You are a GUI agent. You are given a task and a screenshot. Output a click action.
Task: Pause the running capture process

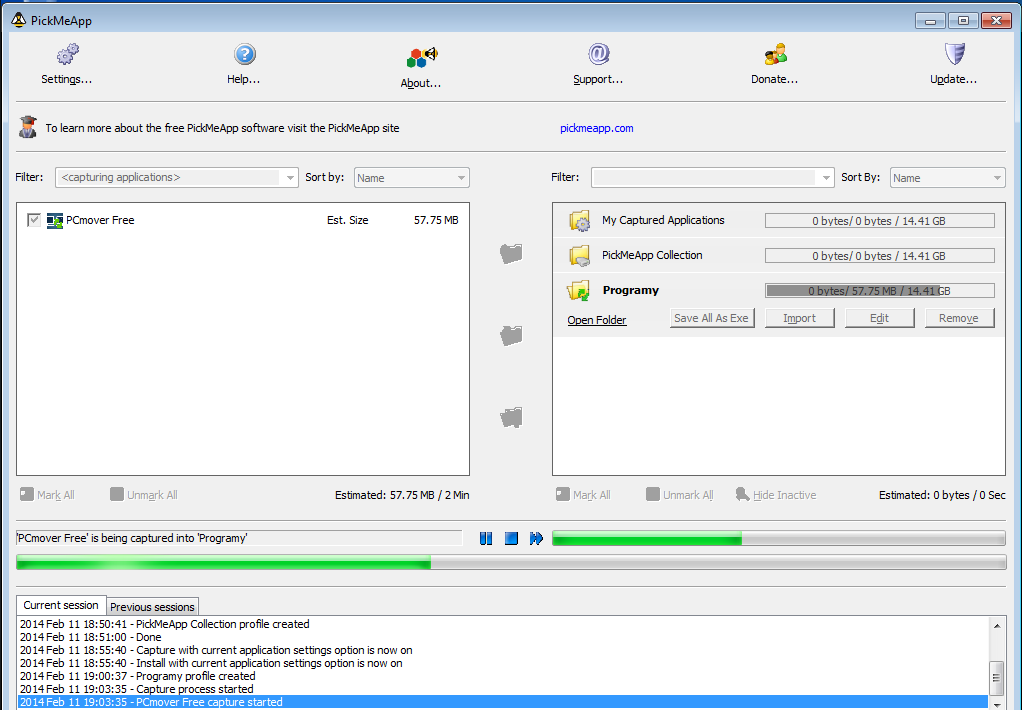tap(486, 539)
